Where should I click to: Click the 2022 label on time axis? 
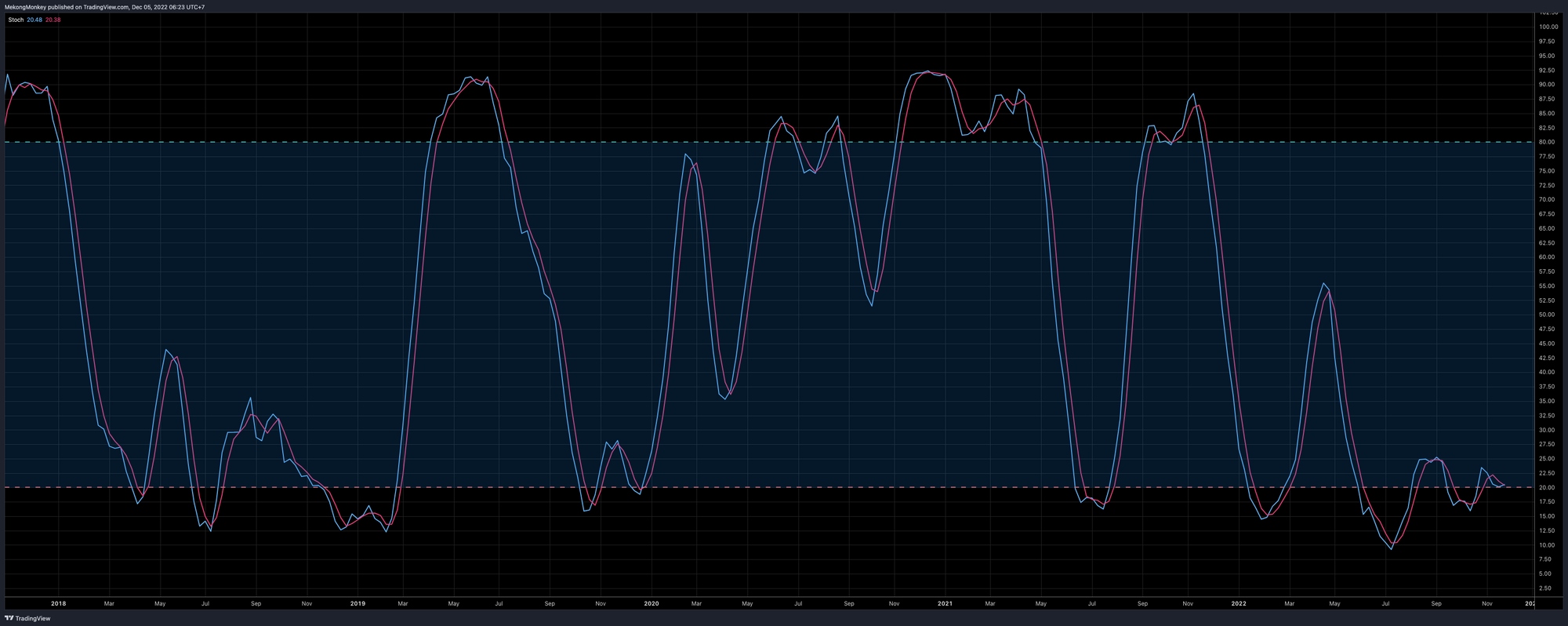(x=1239, y=604)
